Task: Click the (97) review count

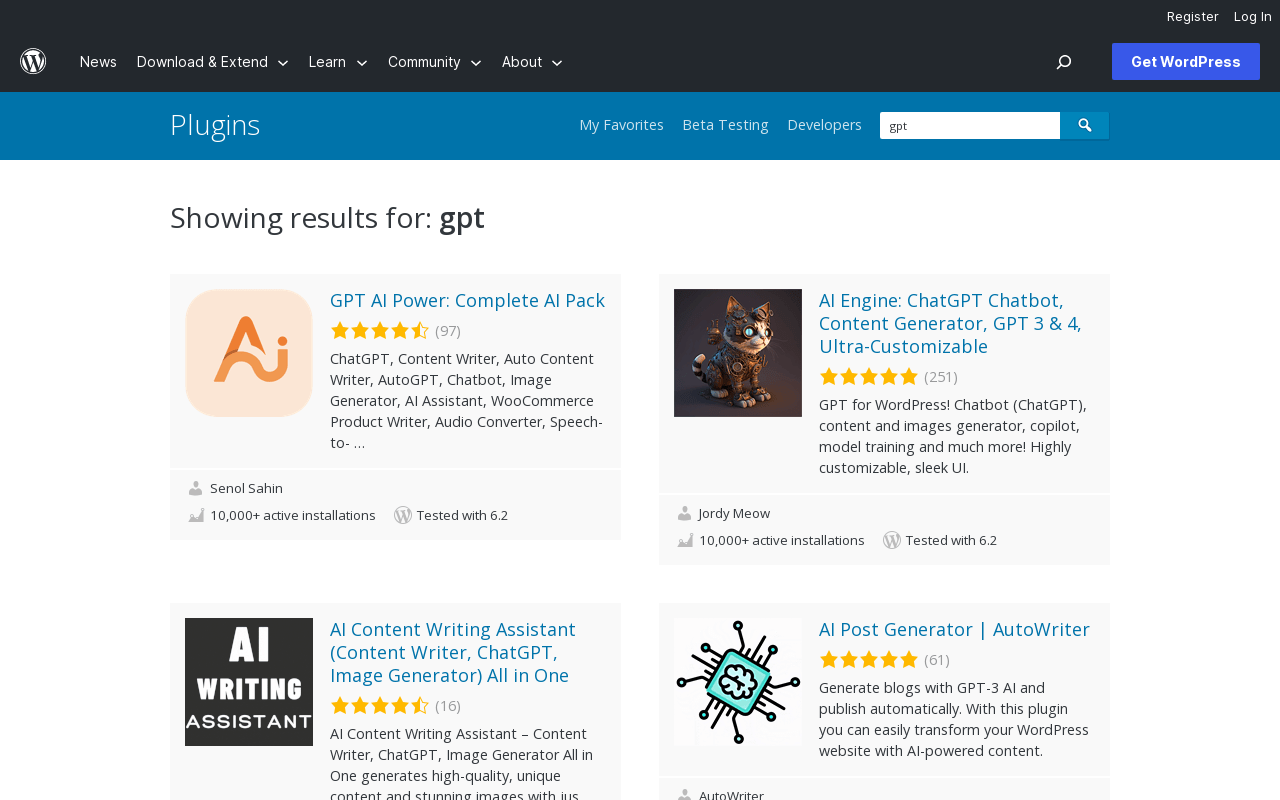Action: point(448,331)
